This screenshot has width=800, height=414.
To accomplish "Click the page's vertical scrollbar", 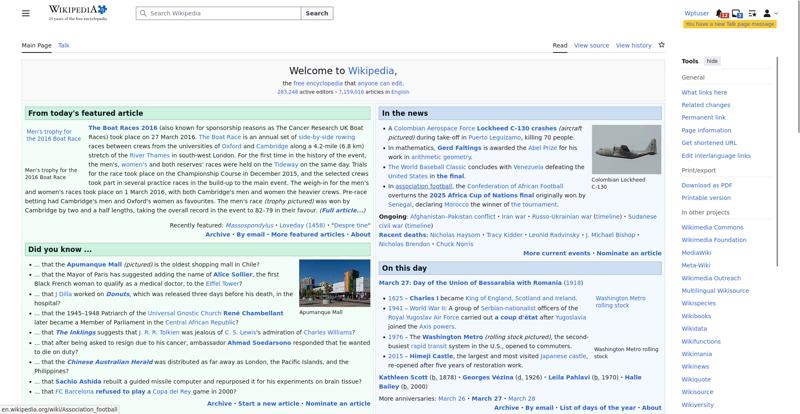I will (x=796, y=200).
